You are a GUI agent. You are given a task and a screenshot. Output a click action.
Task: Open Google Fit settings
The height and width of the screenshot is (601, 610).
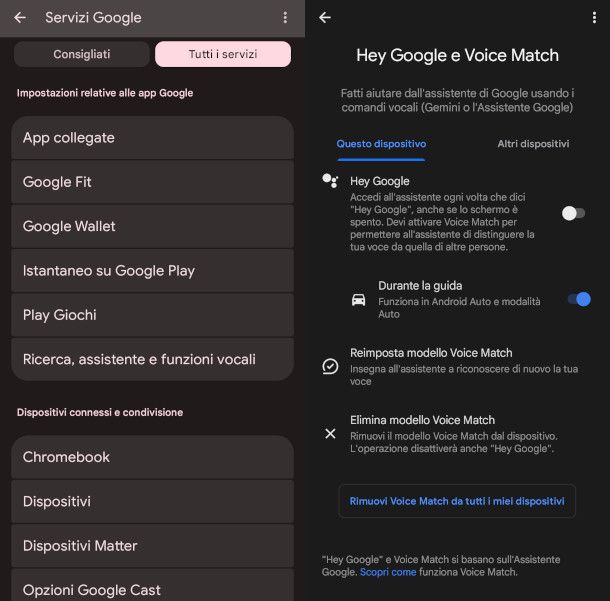coord(152,182)
